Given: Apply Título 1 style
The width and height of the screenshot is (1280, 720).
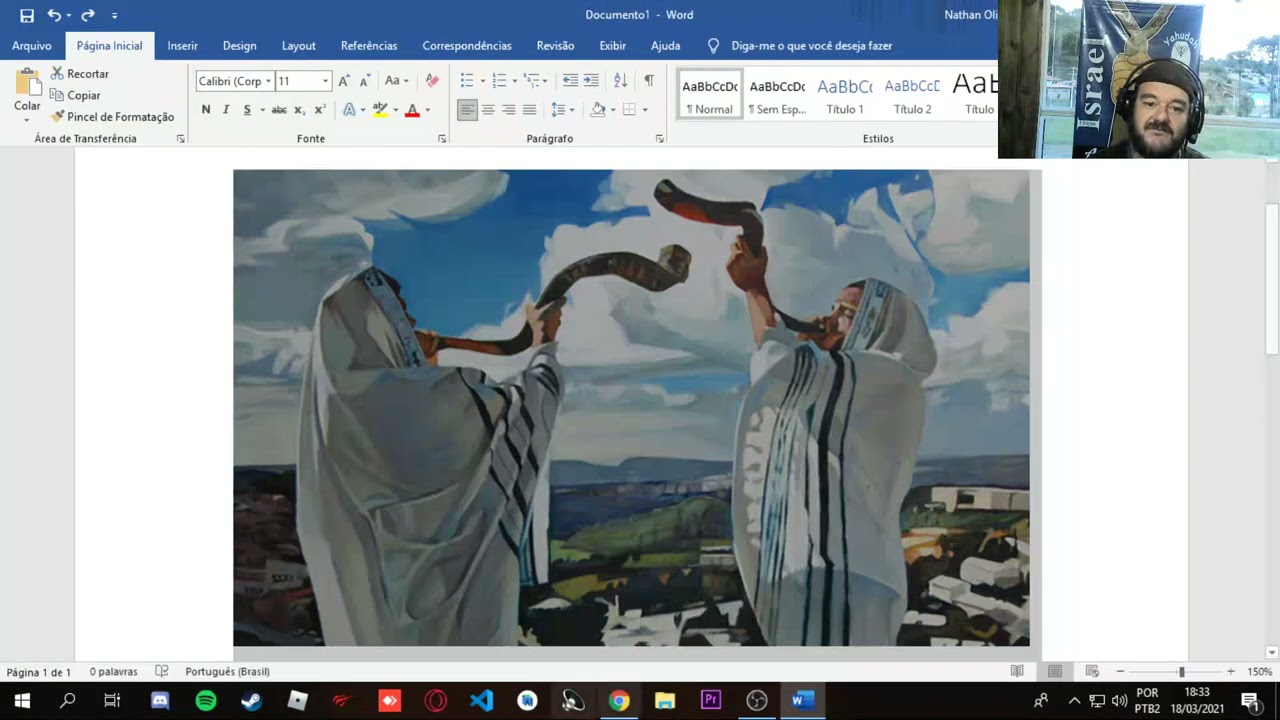Looking at the screenshot, I should (x=845, y=94).
